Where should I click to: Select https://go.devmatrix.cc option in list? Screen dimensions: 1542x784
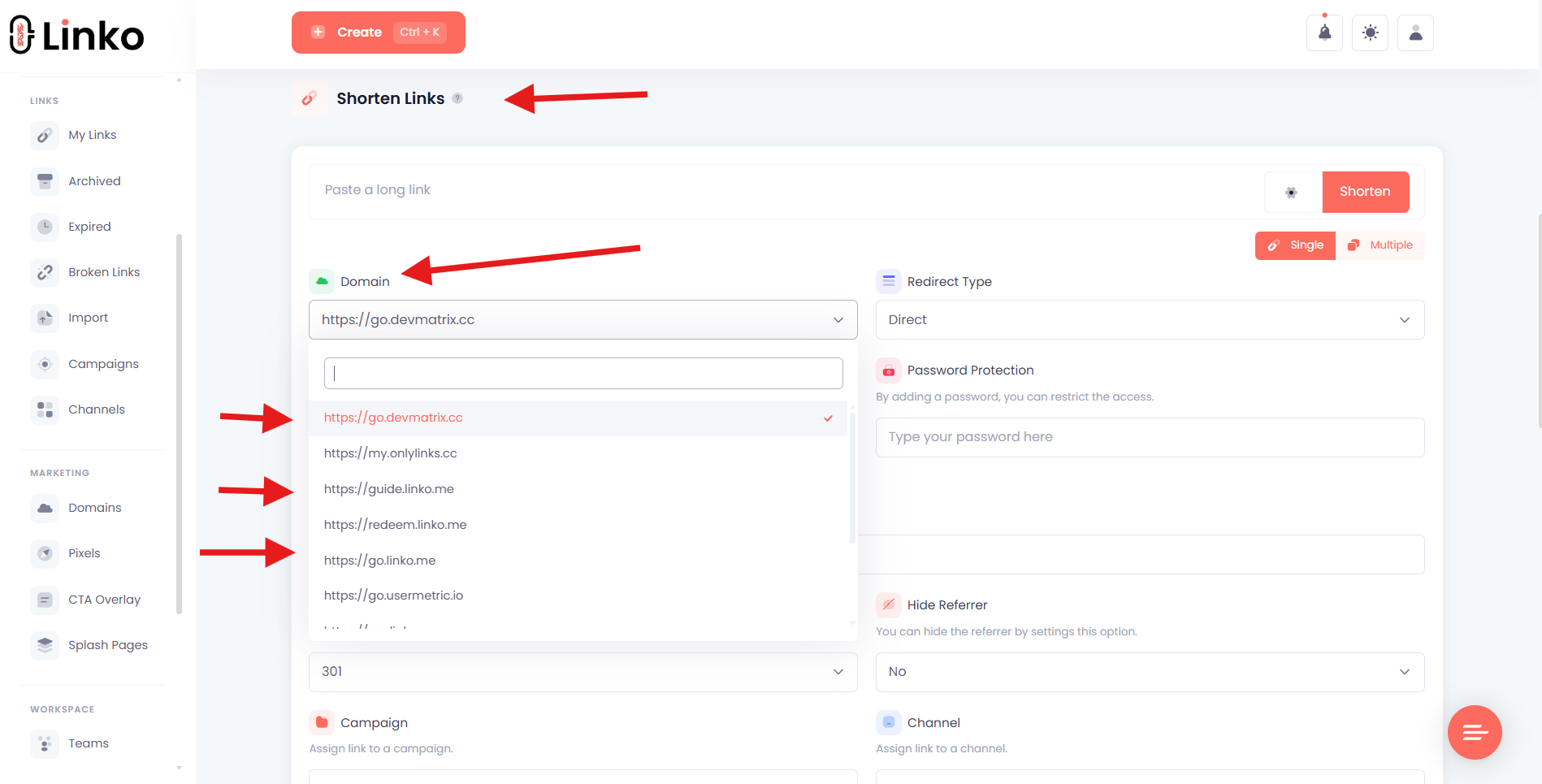click(x=578, y=418)
